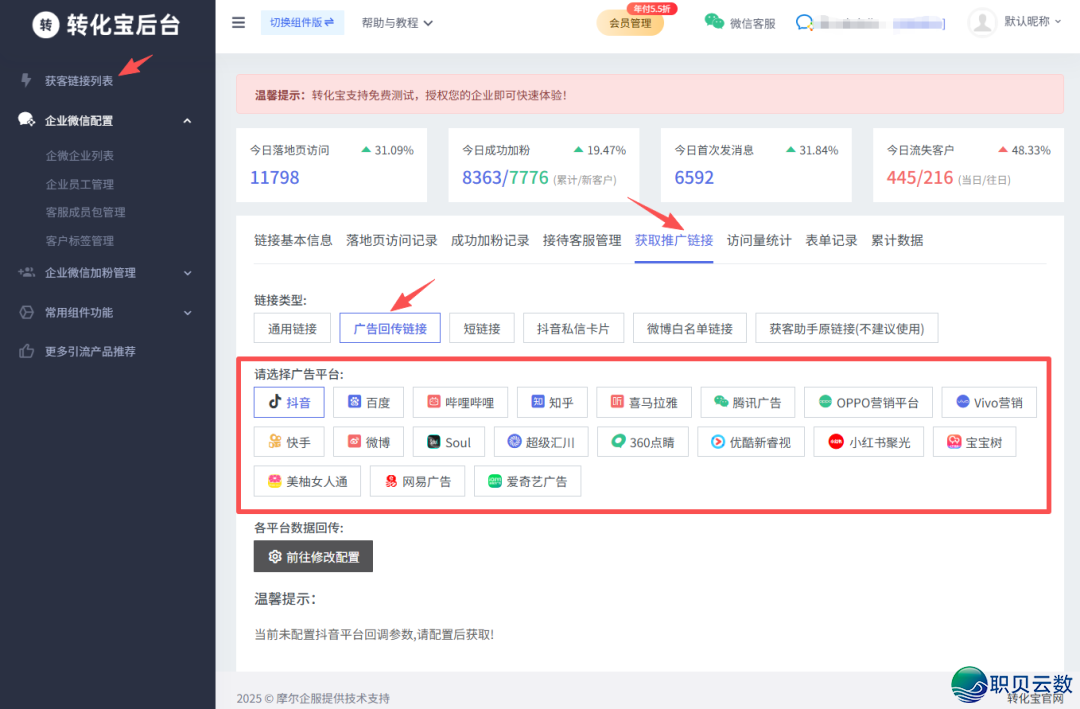Open 获客链接列表 in the sidebar
Viewport: 1080px width, 709px height.
(x=80, y=80)
